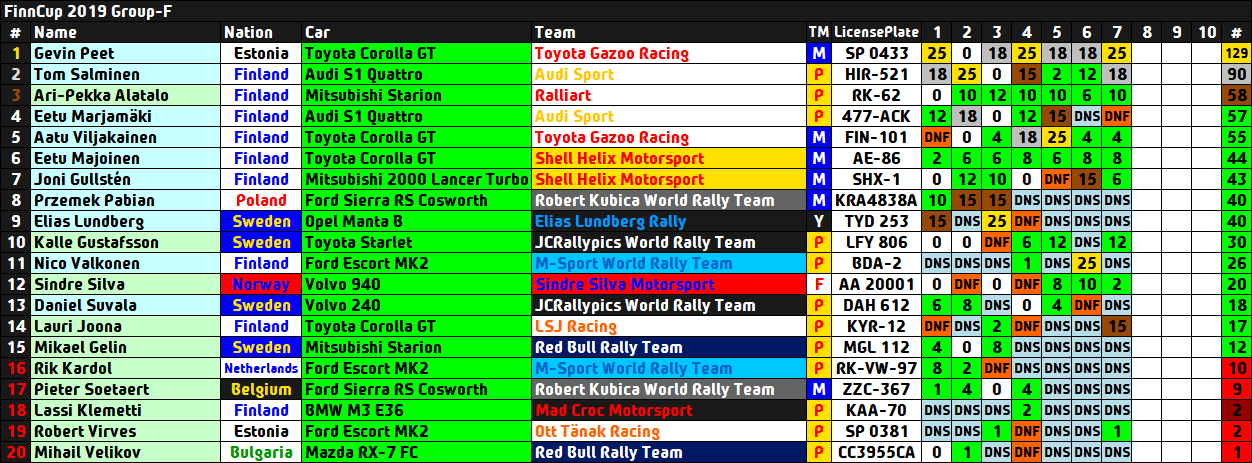This screenshot has height=463, width=1252.
Task: Click the 'Team' column header
Action: tap(668, 32)
